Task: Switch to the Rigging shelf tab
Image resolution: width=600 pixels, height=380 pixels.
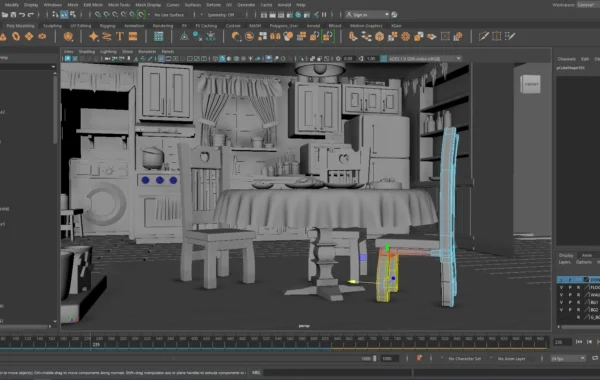Action: point(108,26)
